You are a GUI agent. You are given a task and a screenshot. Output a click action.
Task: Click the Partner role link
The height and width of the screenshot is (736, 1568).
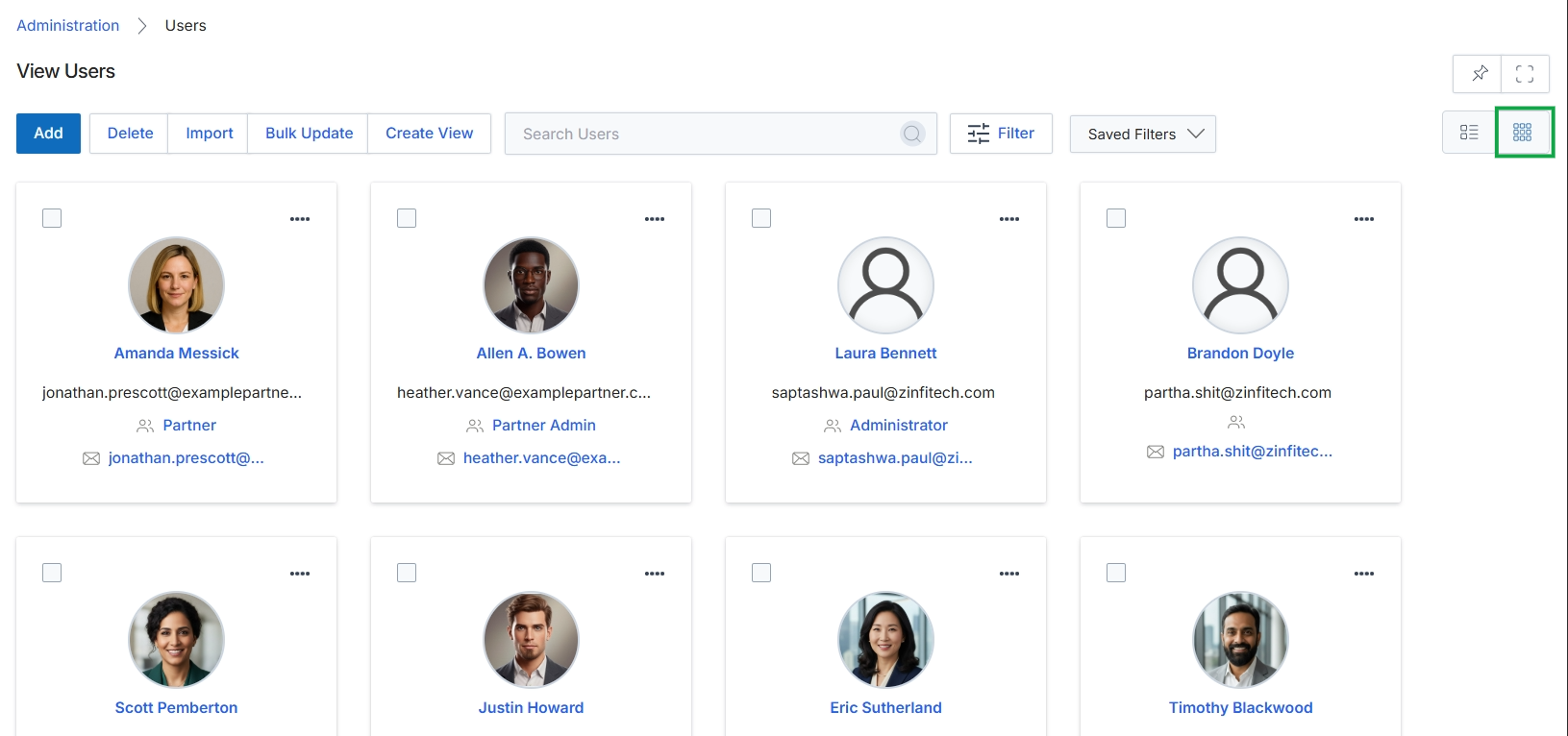coord(189,426)
